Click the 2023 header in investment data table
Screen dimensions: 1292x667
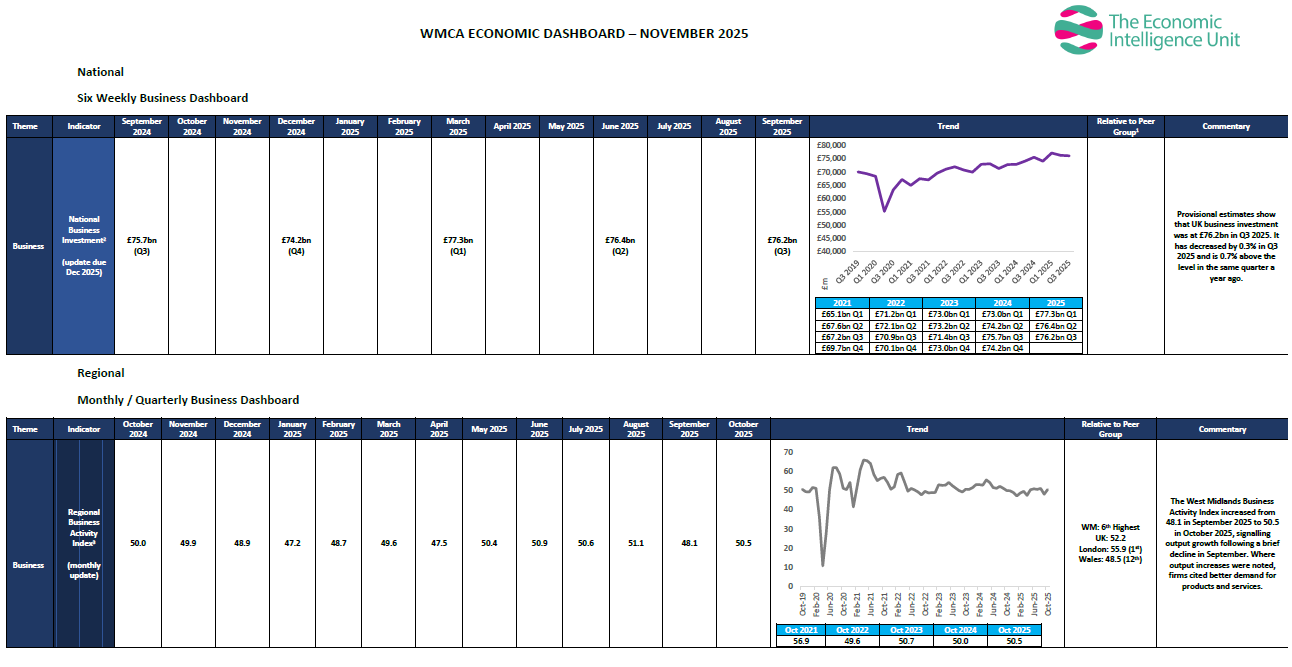[x=948, y=303]
